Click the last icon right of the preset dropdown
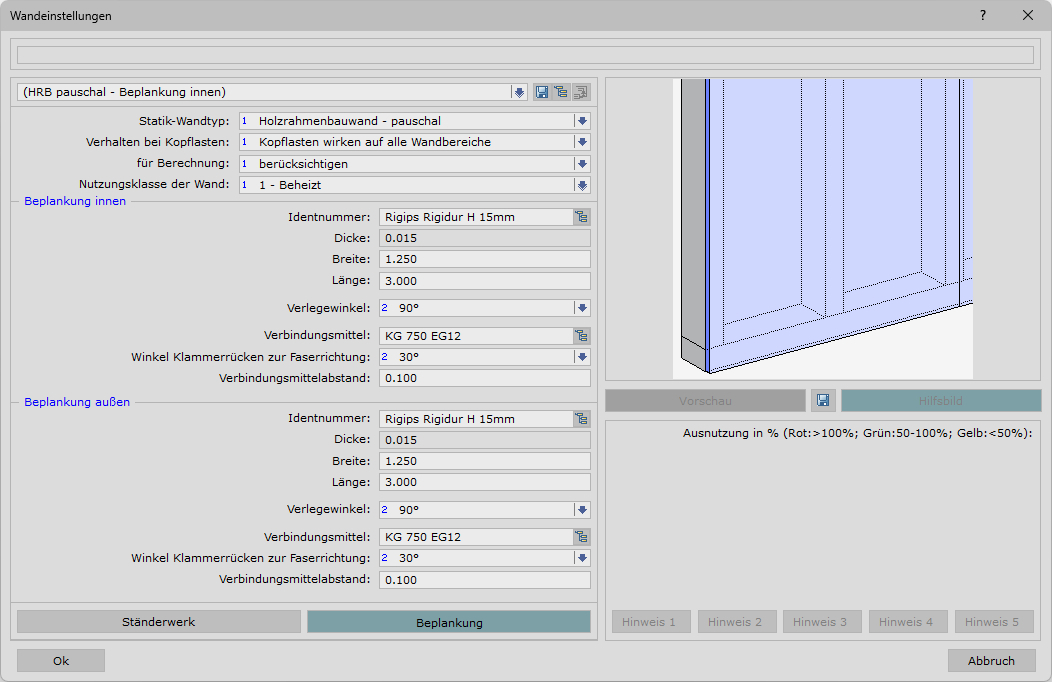The image size is (1052, 682). point(580,92)
